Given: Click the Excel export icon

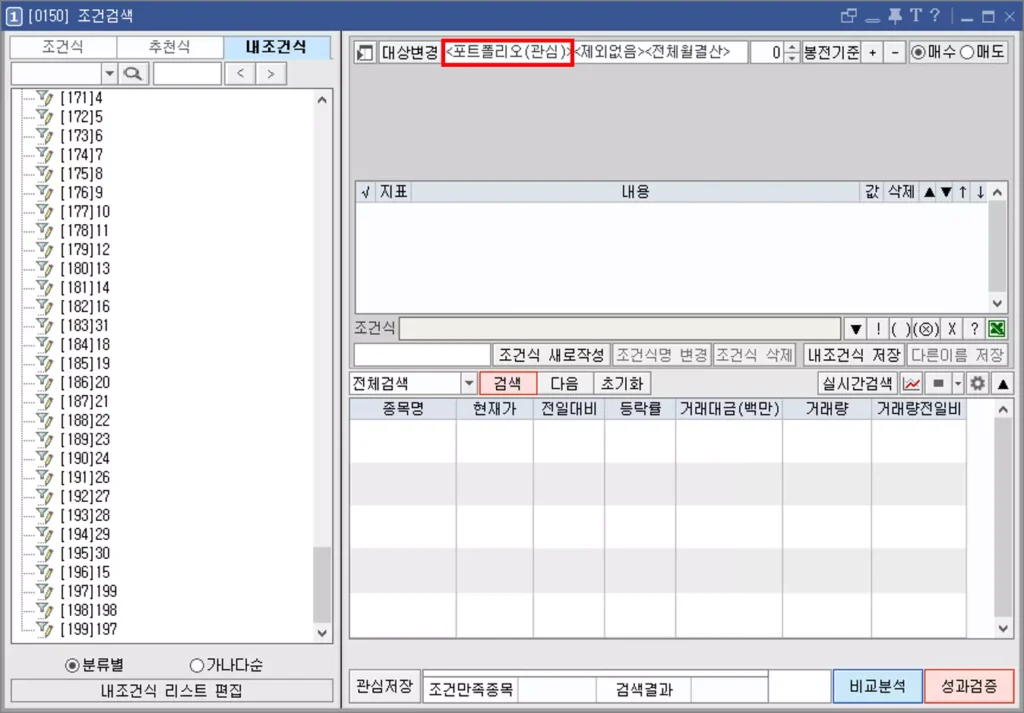Looking at the screenshot, I should [x=997, y=328].
